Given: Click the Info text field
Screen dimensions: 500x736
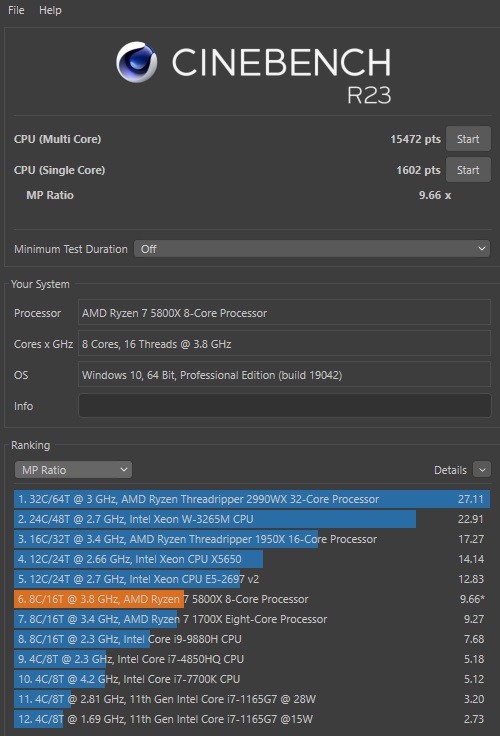Looking at the screenshot, I should coord(285,406).
